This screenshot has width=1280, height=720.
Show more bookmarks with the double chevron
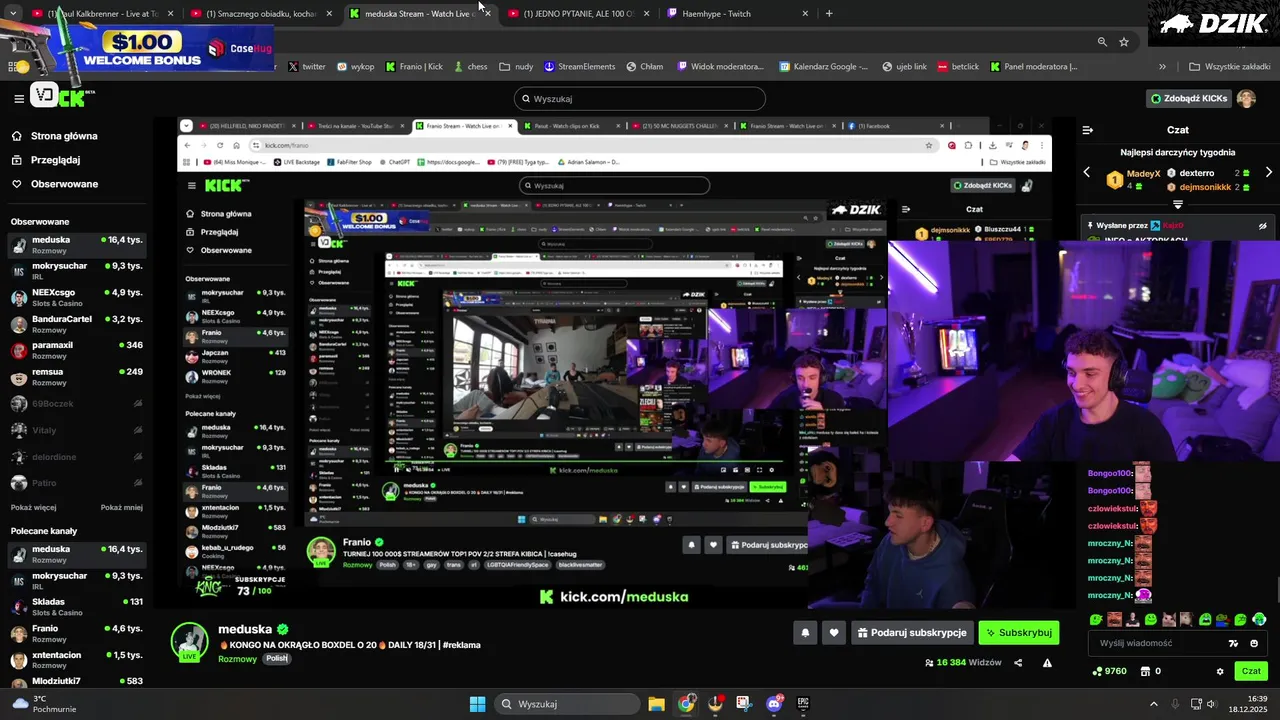(1162, 67)
